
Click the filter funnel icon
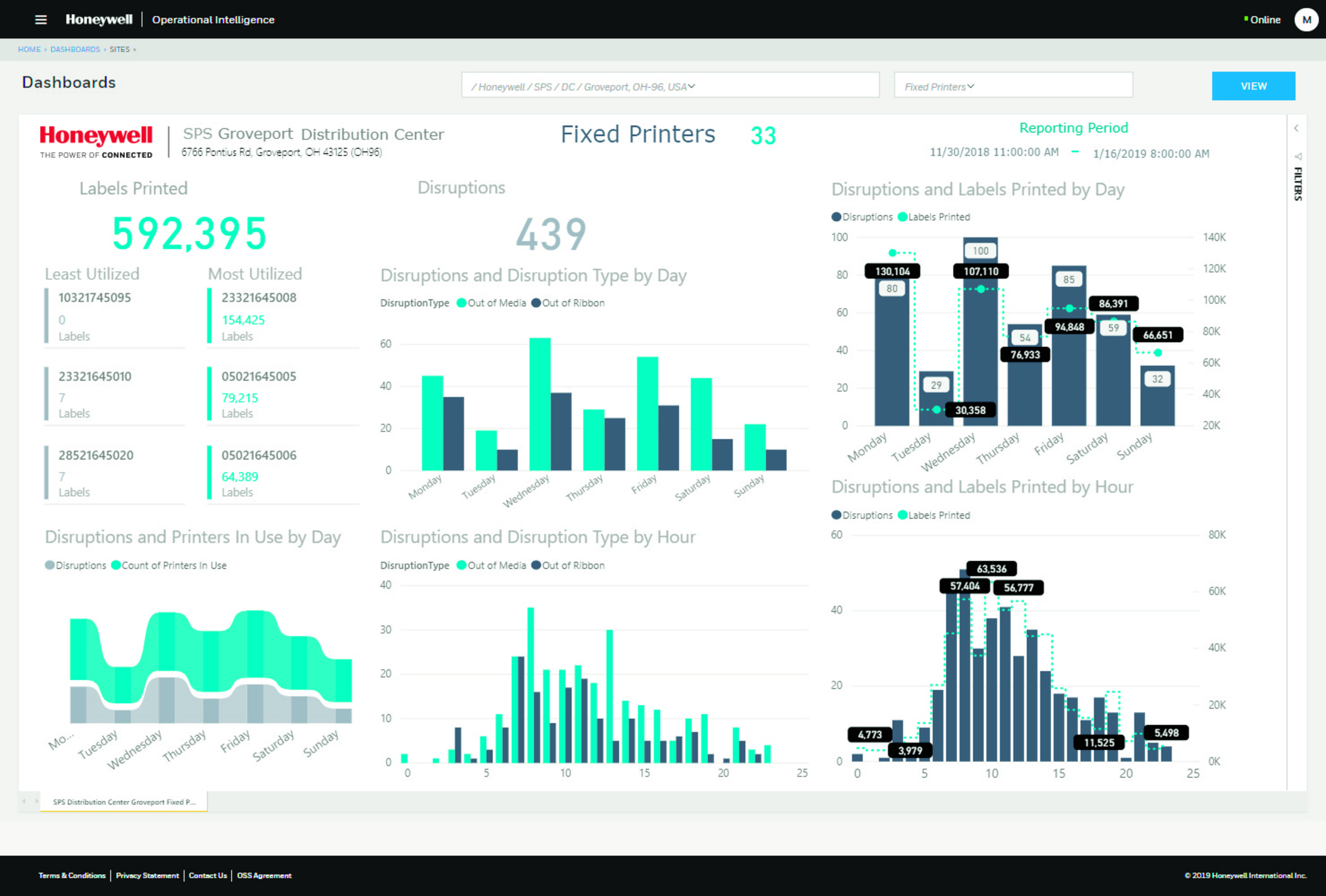point(1298,156)
